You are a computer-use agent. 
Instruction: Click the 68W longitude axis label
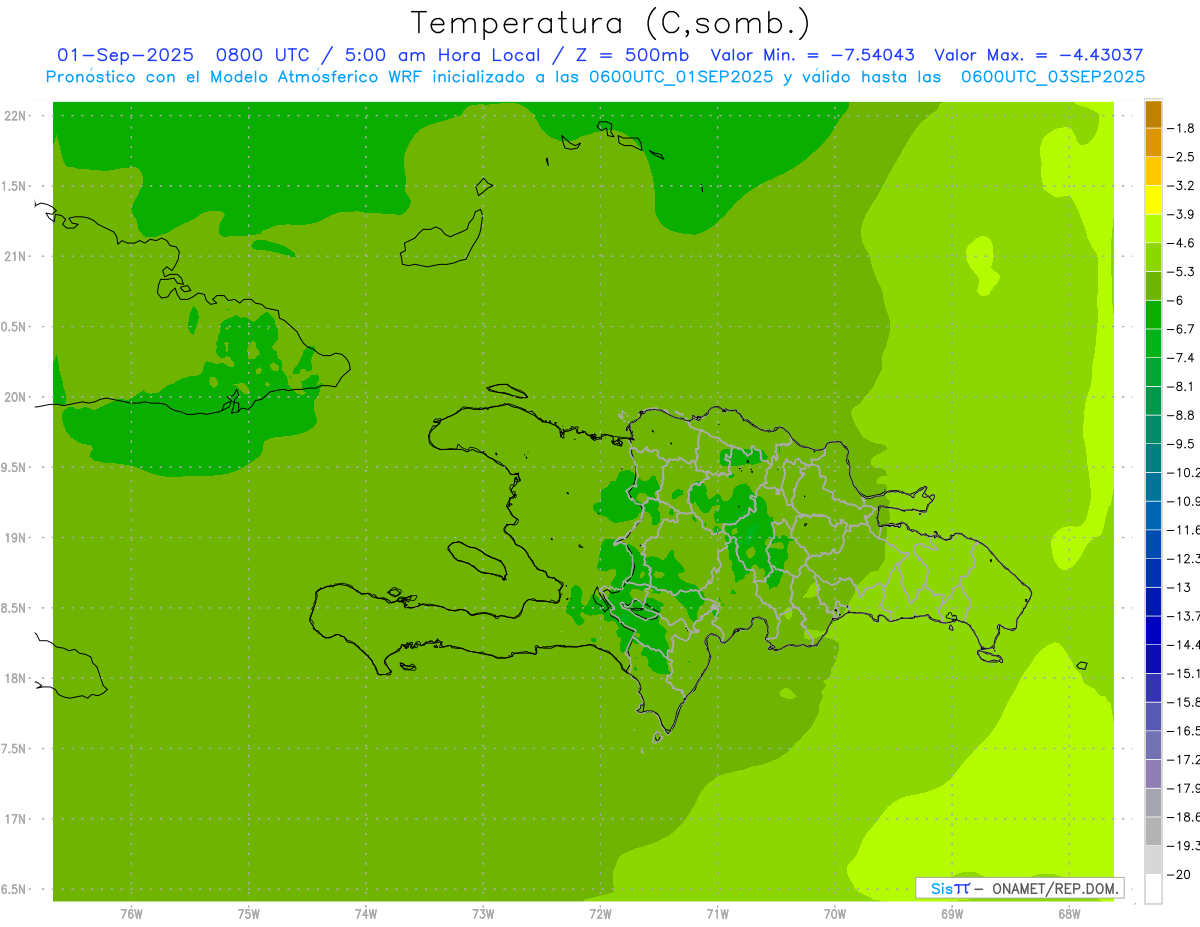pyautogui.click(x=1069, y=914)
